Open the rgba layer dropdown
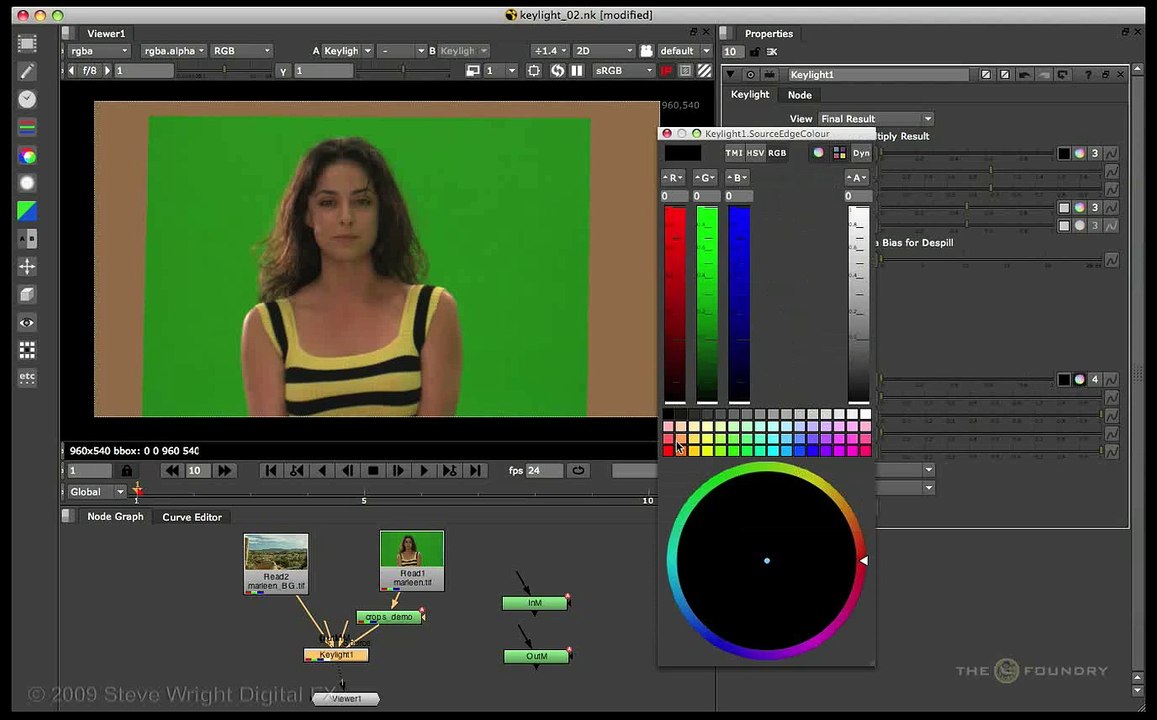Image resolution: width=1157 pixels, height=720 pixels. tap(100, 51)
